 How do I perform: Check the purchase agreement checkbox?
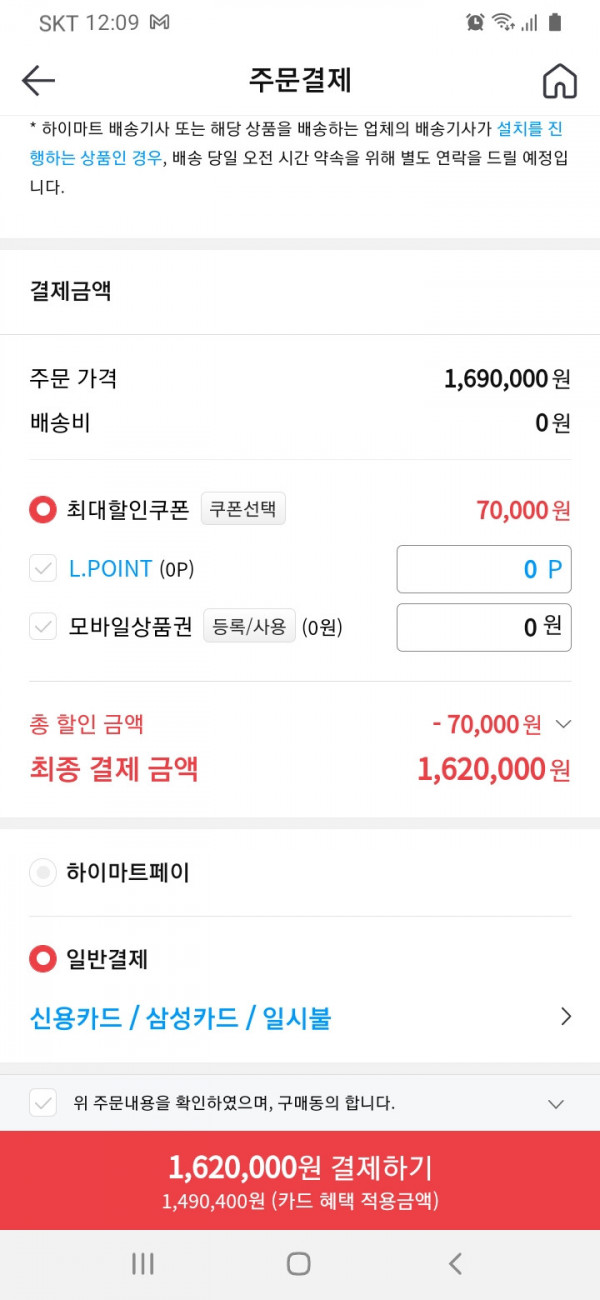(x=43, y=1104)
